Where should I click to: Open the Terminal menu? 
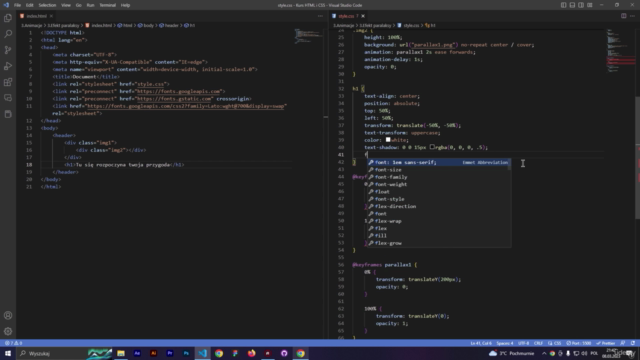coord(107,5)
